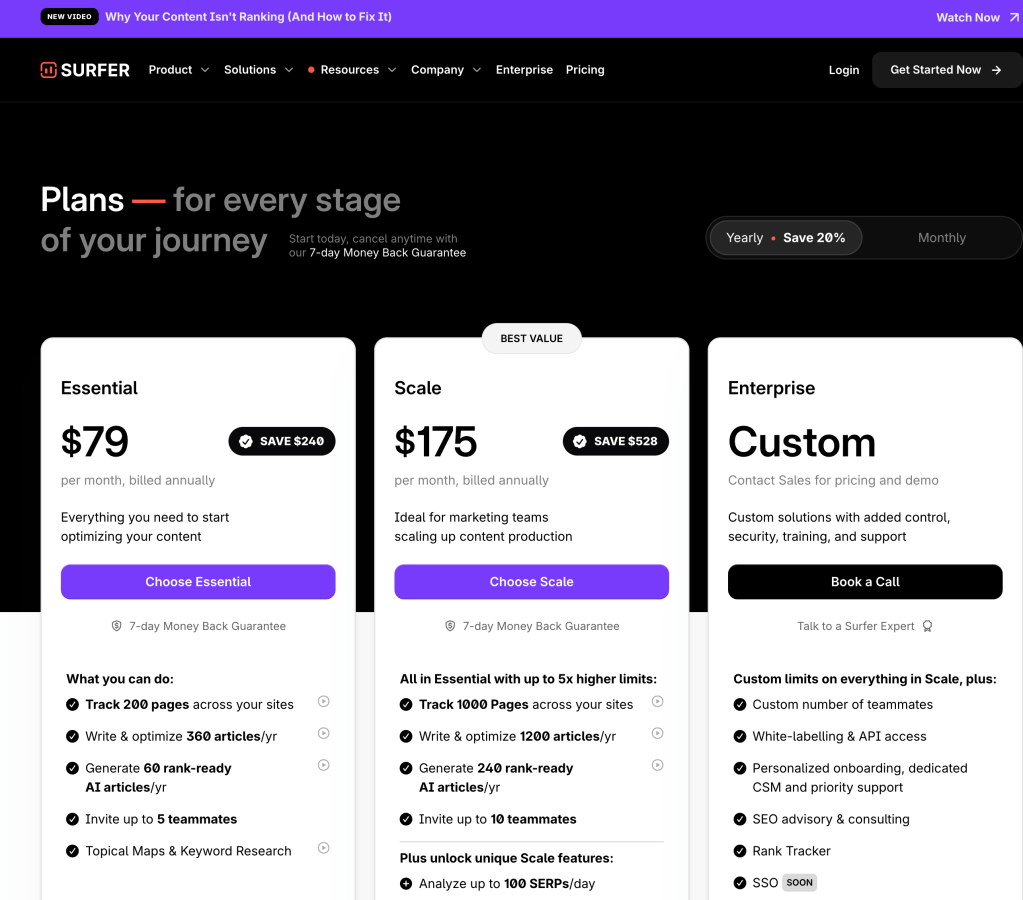Click the Book a Call button
The height and width of the screenshot is (900, 1023).
[x=865, y=582]
